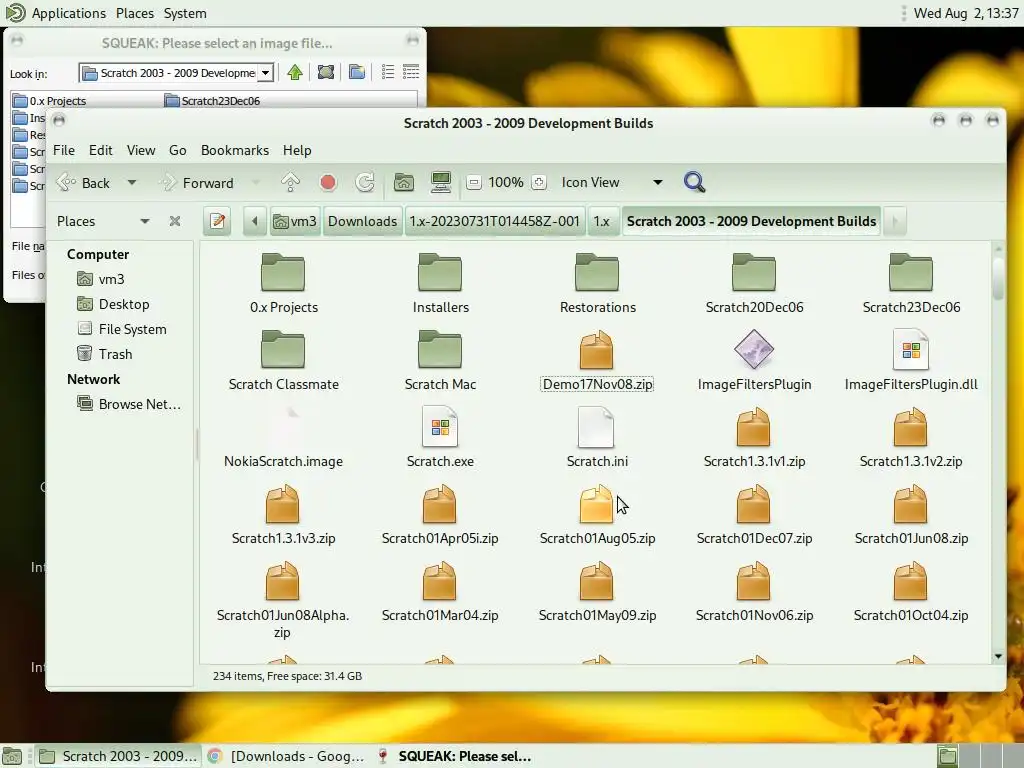The image size is (1024, 768).
Task: Jump to vm3 home in path bar
Action: (295, 221)
